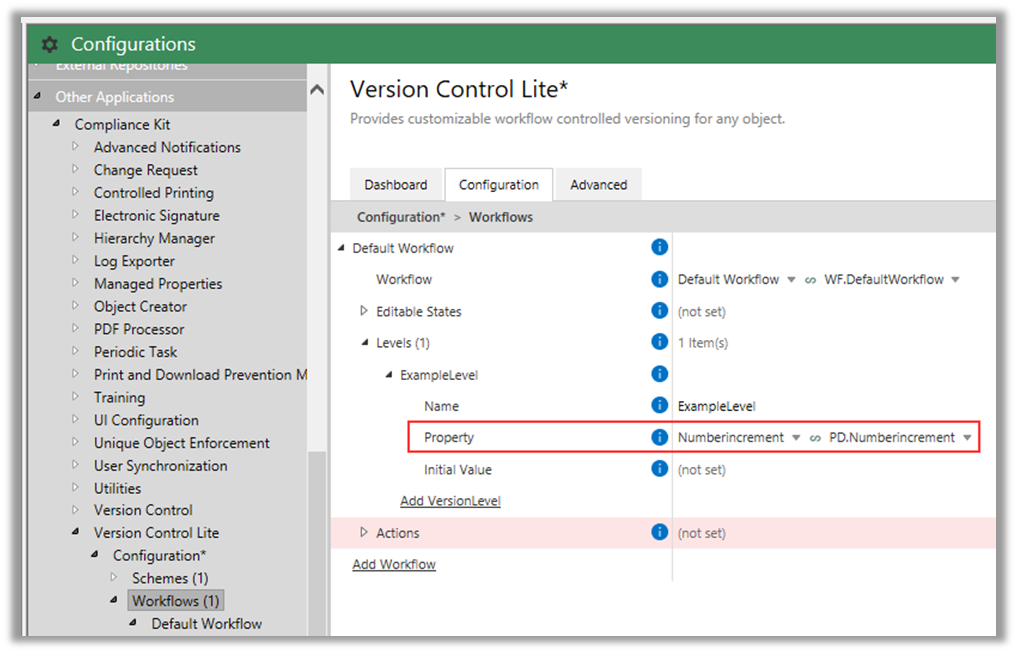Select Version Control in the tree
The width and height of the screenshot is (1017, 653).
(143, 510)
